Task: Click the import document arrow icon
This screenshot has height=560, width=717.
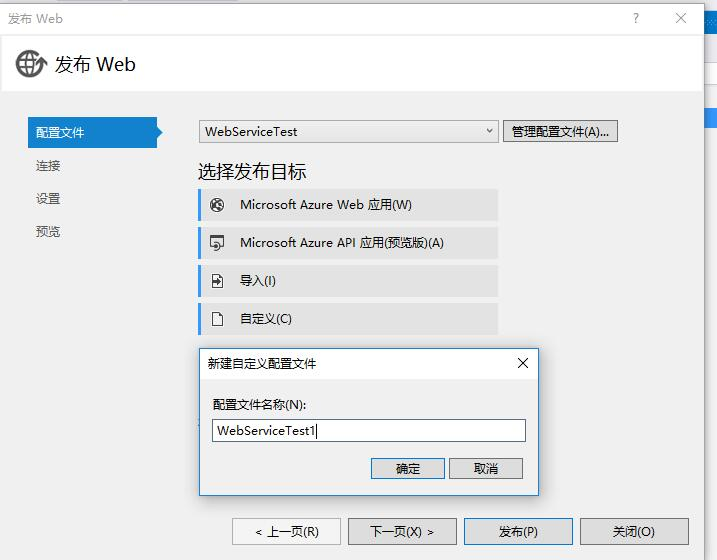Action: pos(217,281)
